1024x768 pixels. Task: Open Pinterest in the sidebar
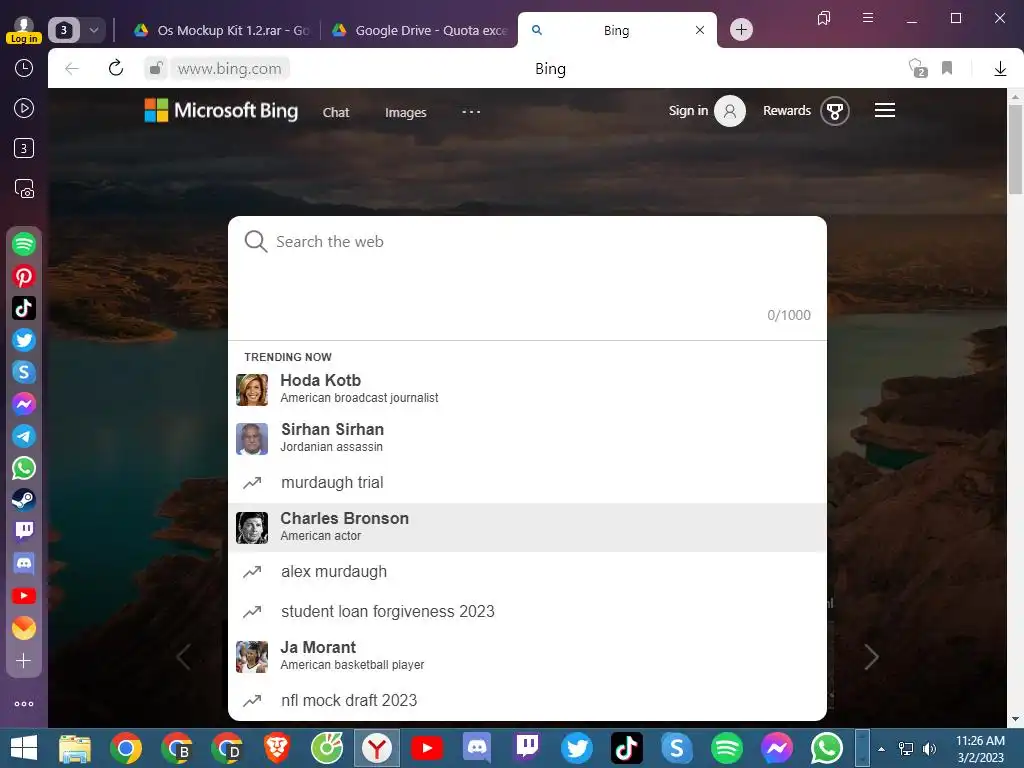[x=24, y=276]
